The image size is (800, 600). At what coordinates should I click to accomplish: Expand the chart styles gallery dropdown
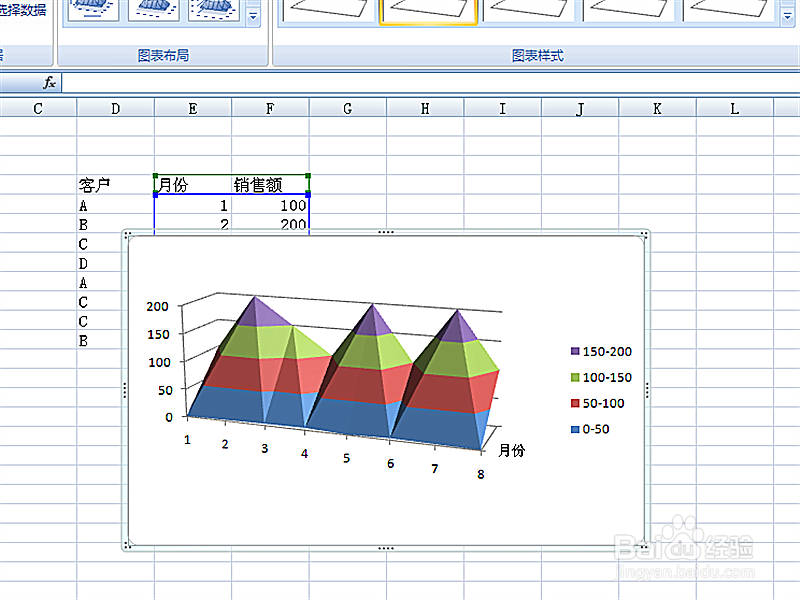[788, 16]
